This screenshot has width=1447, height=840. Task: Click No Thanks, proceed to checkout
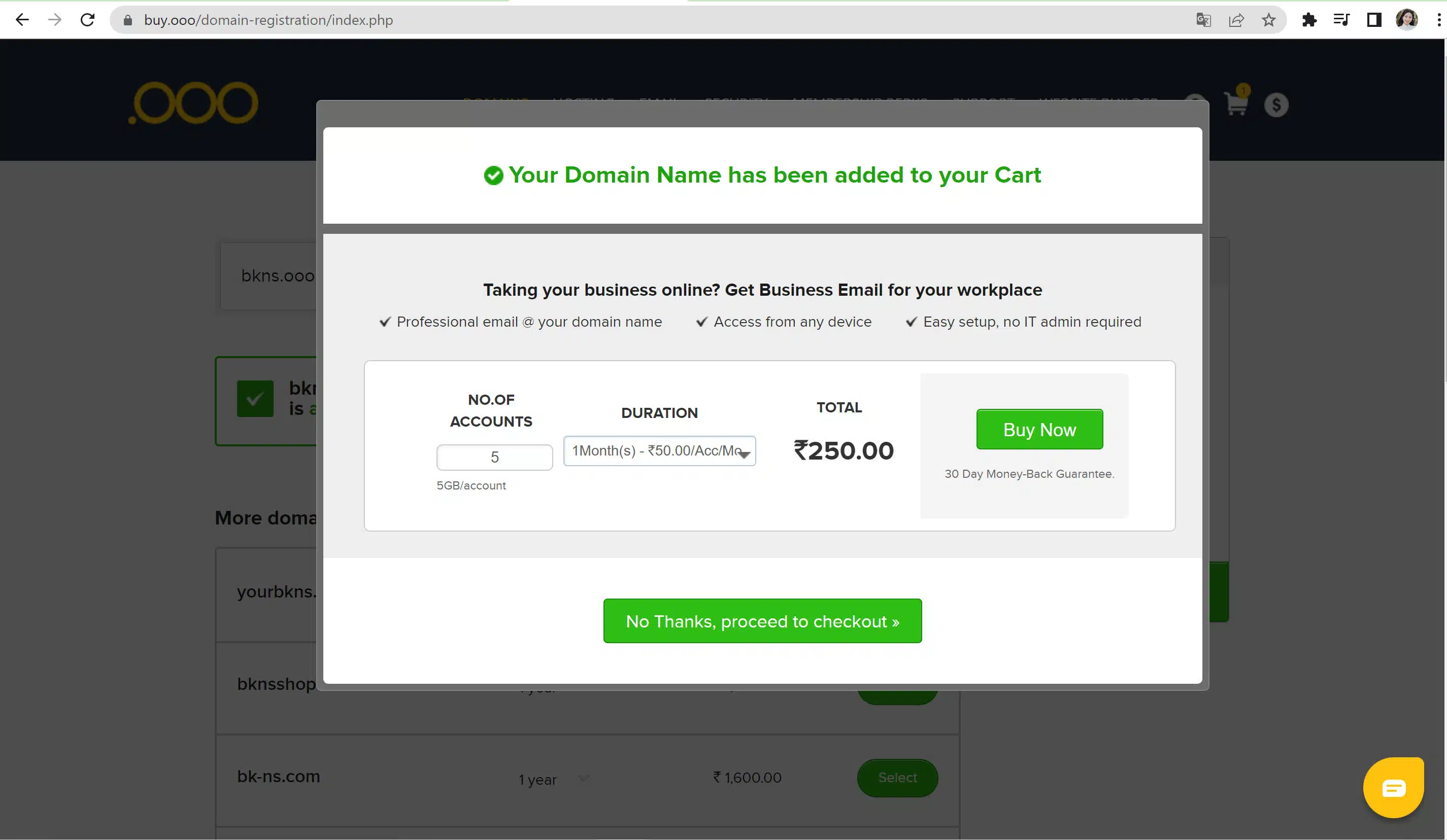[762, 621]
